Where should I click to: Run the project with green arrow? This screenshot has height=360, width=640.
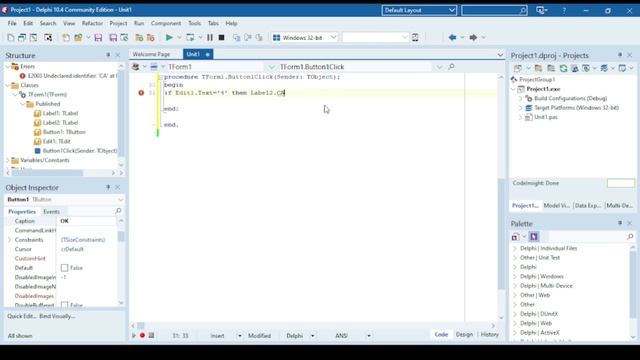pyautogui.click(x=169, y=38)
